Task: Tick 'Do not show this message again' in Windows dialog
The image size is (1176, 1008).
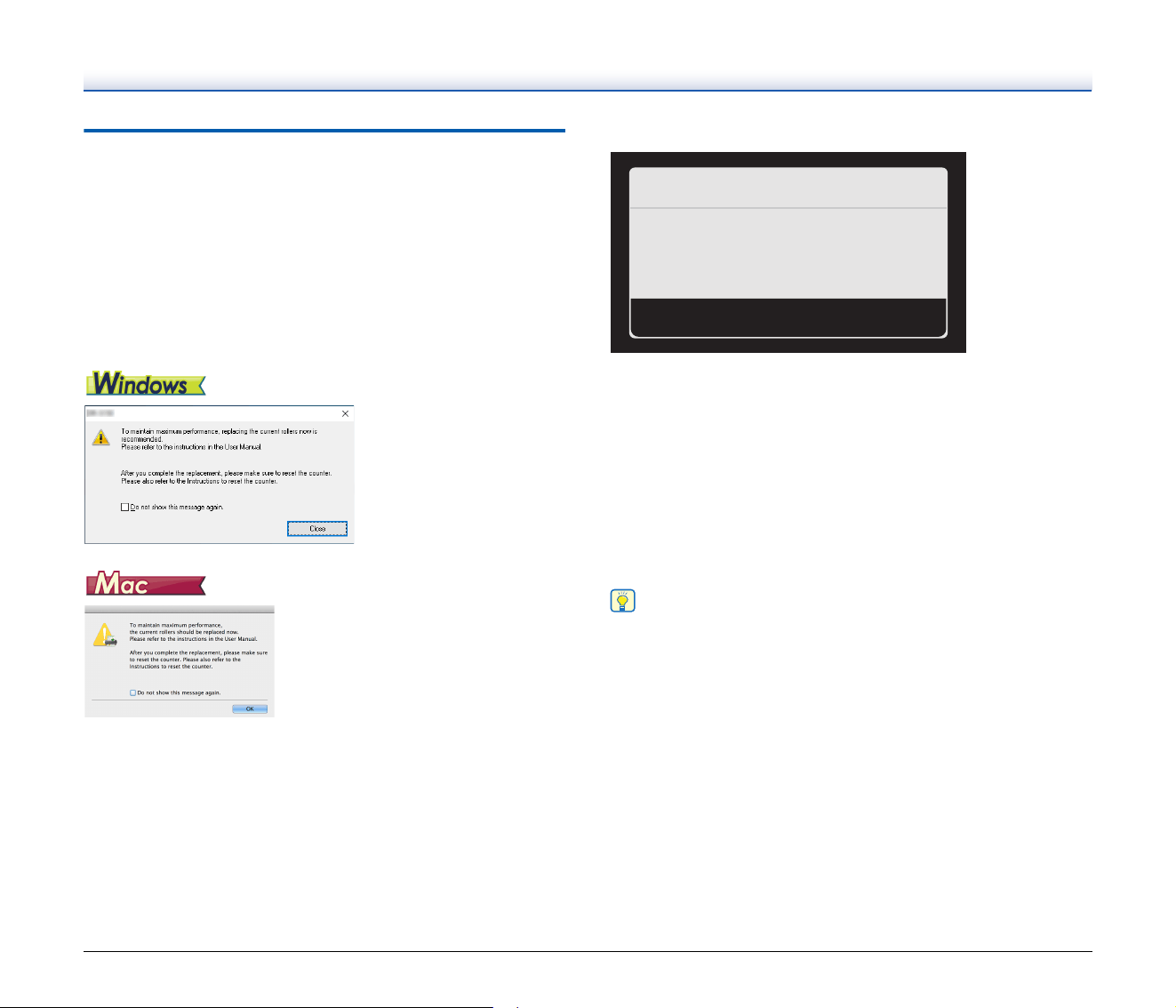Action: tap(125, 507)
